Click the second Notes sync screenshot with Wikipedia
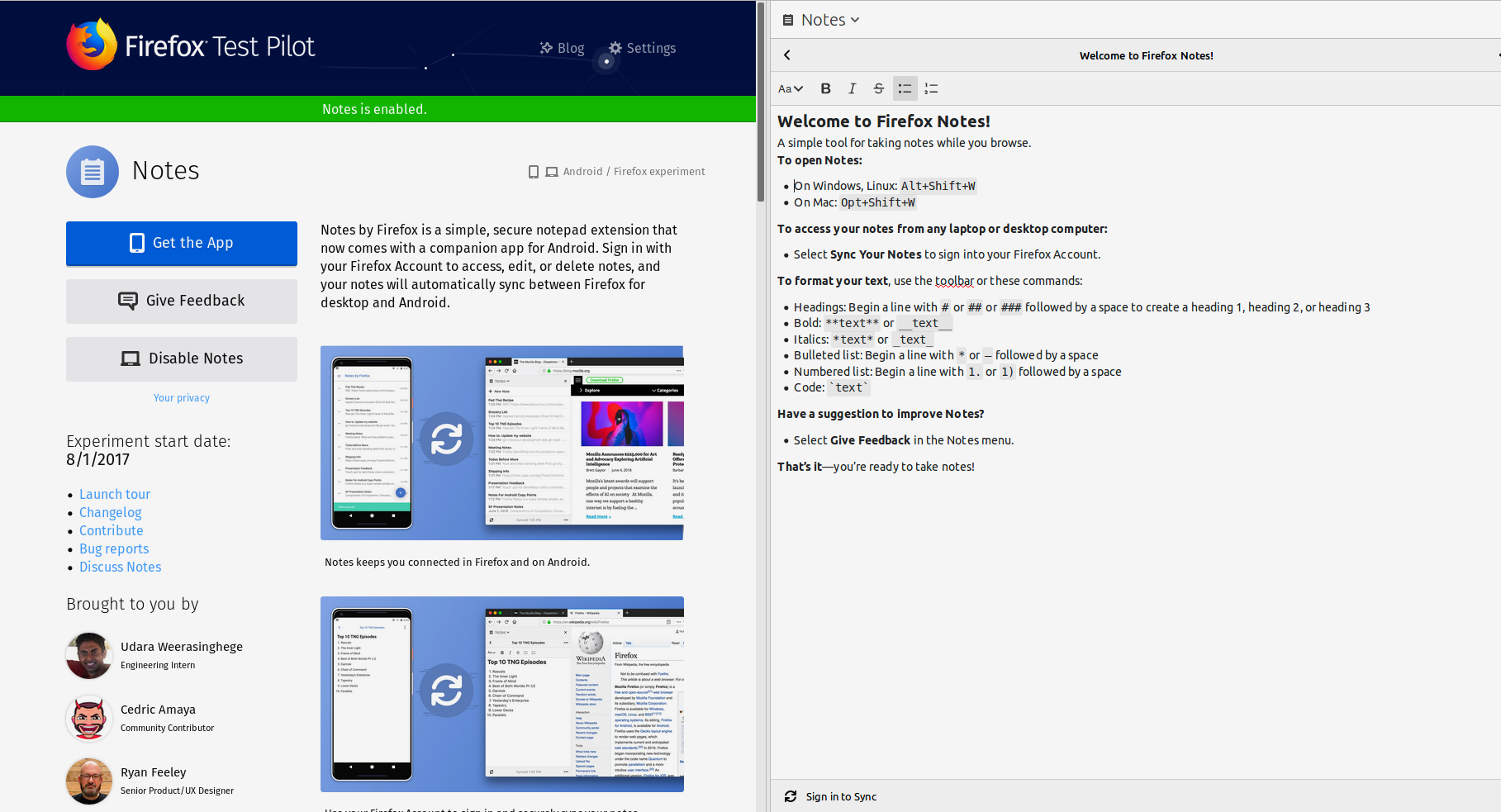 [x=502, y=694]
